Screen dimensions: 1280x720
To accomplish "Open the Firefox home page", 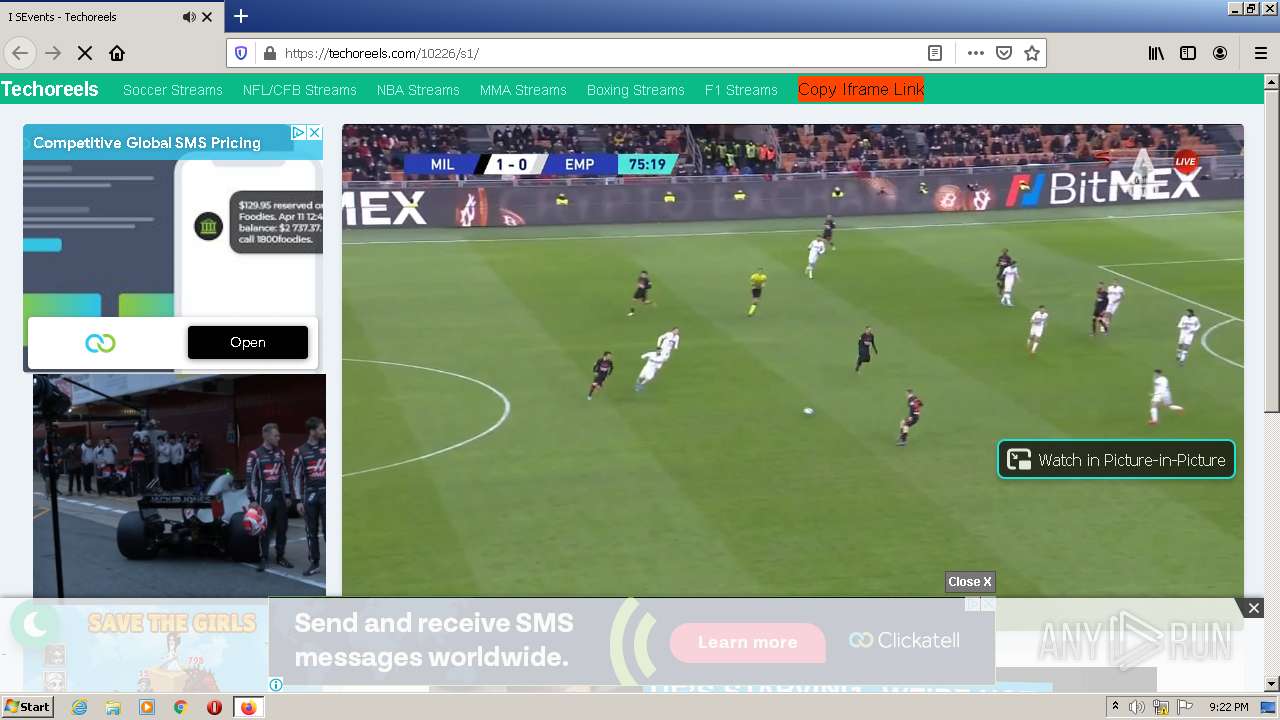I will 117,53.
